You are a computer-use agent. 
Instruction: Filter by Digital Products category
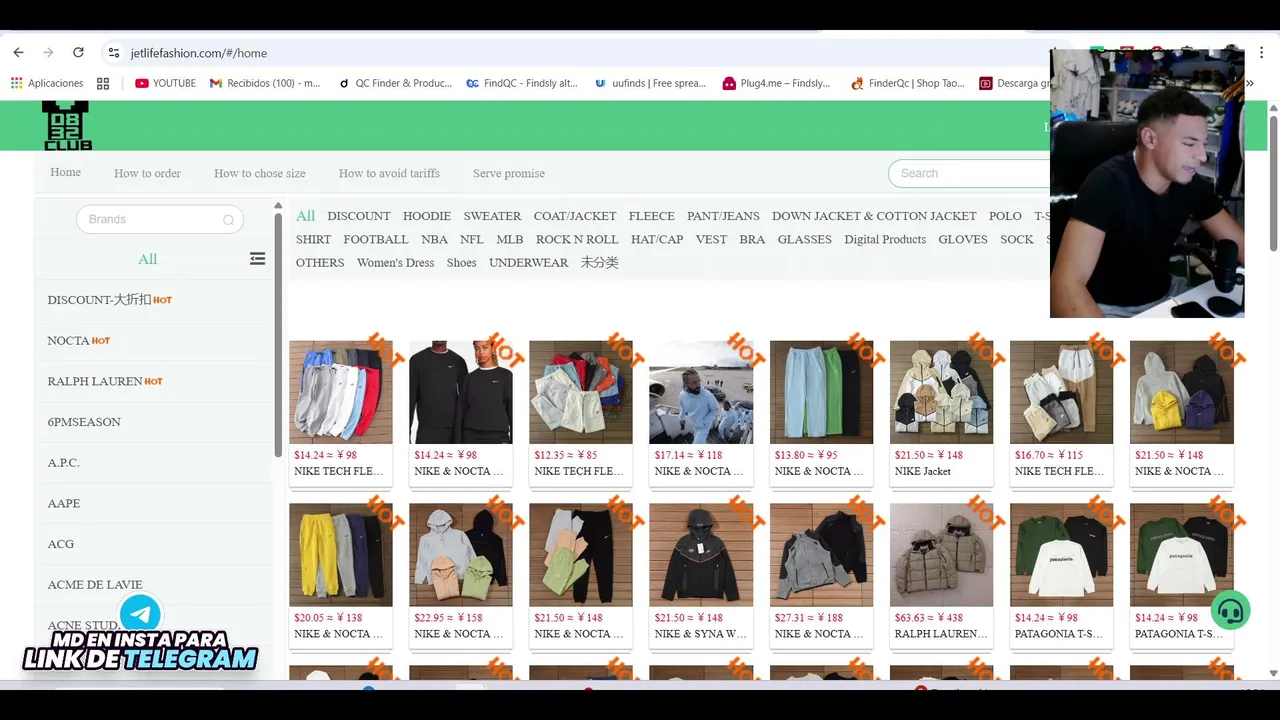tap(885, 239)
